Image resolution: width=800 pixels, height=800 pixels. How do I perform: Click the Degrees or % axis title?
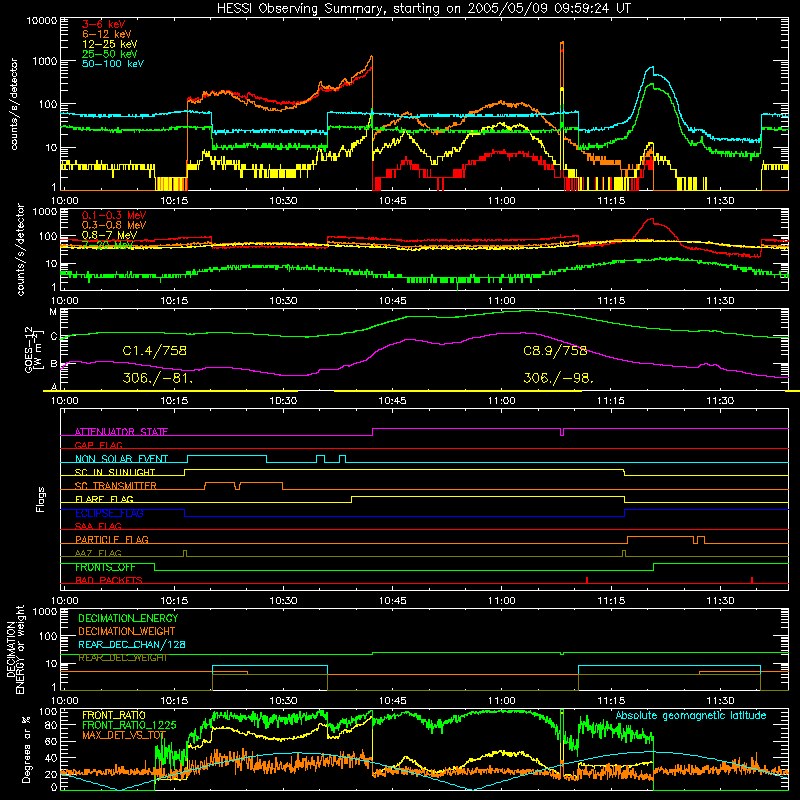click(26, 749)
